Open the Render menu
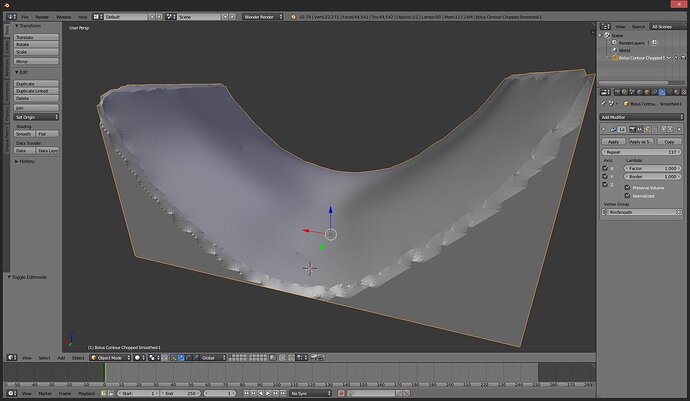690x401 pixels. tap(42, 17)
